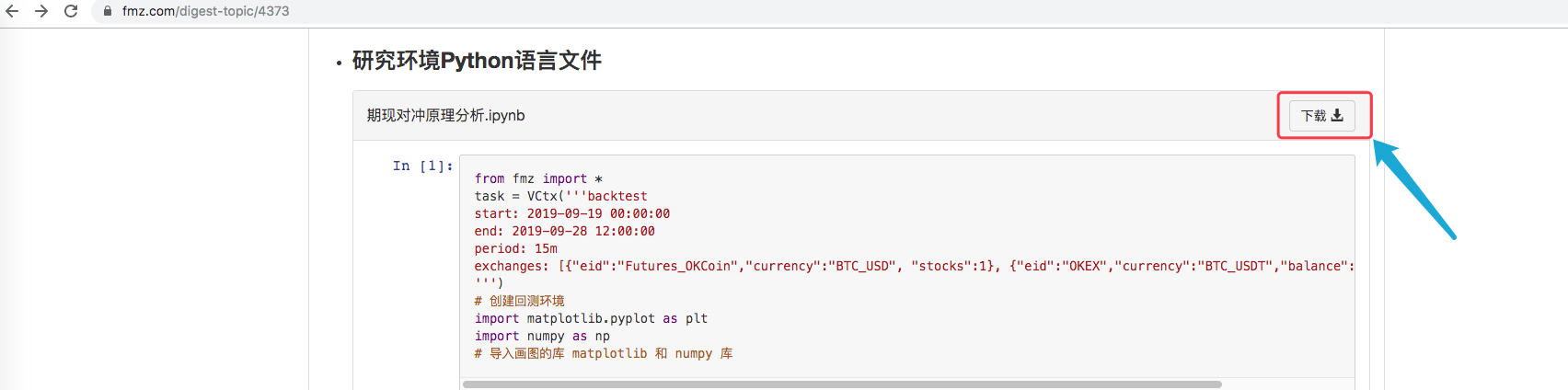Click the 'task = VCtx' code line

pos(560,196)
